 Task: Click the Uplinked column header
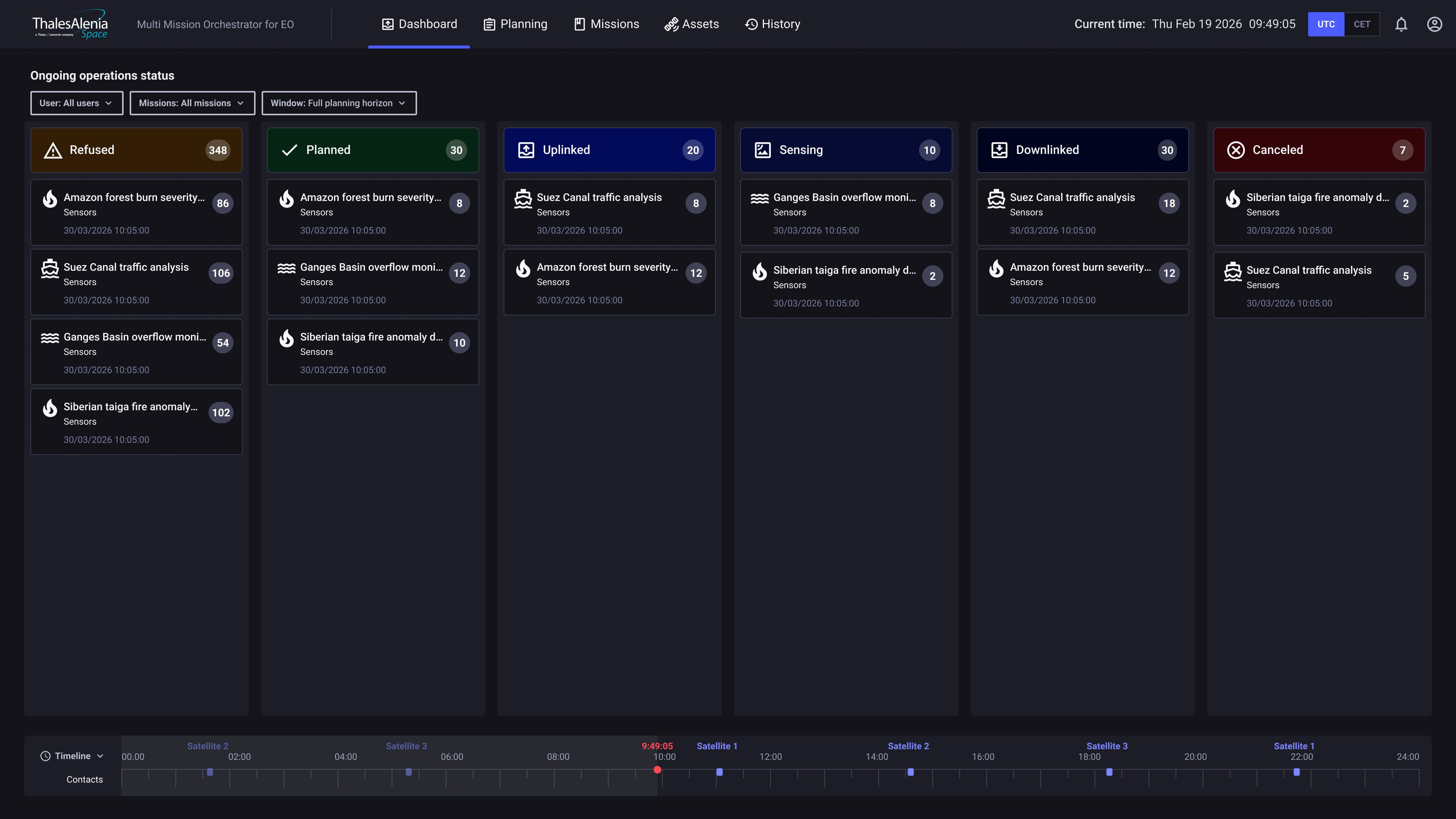(x=609, y=150)
